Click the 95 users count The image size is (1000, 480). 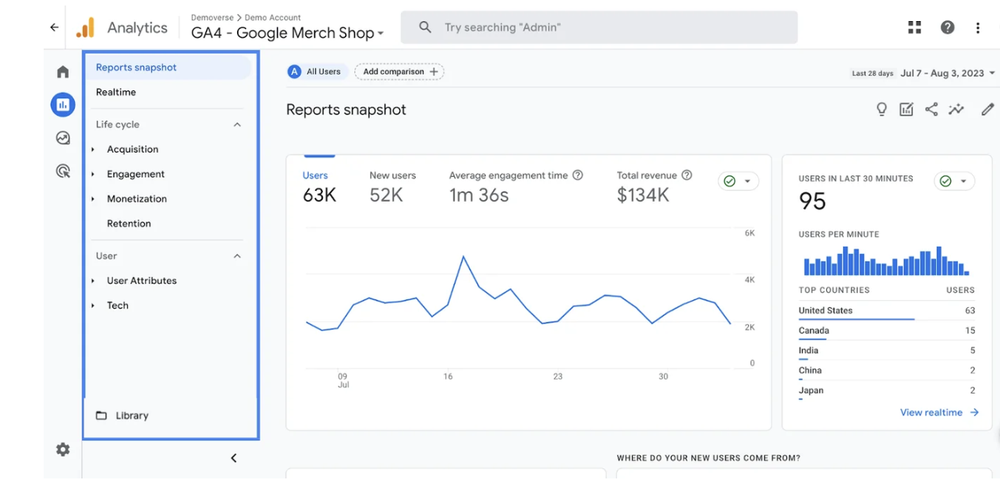coord(812,201)
